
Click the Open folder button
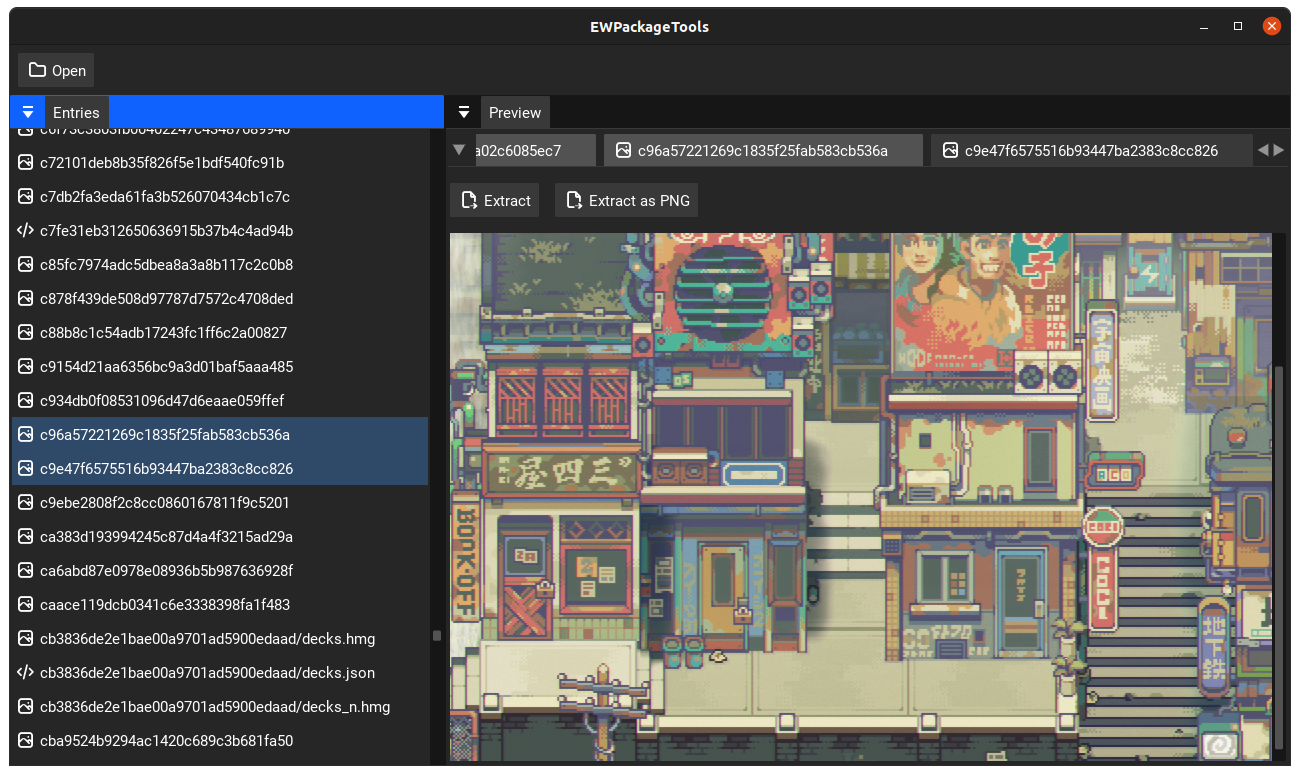pyautogui.click(x=56, y=70)
